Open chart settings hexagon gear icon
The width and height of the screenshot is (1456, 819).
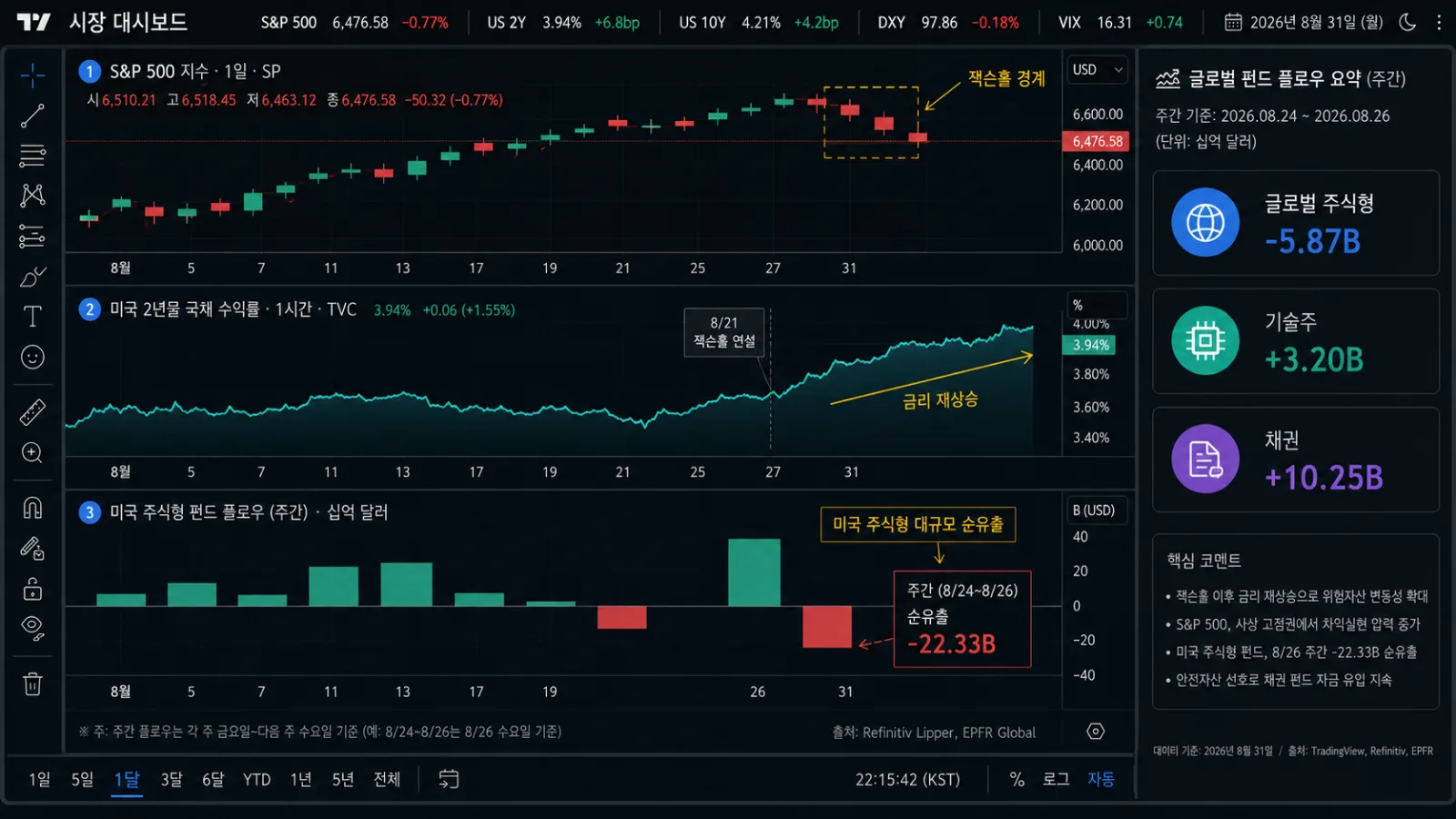coord(1096,732)
